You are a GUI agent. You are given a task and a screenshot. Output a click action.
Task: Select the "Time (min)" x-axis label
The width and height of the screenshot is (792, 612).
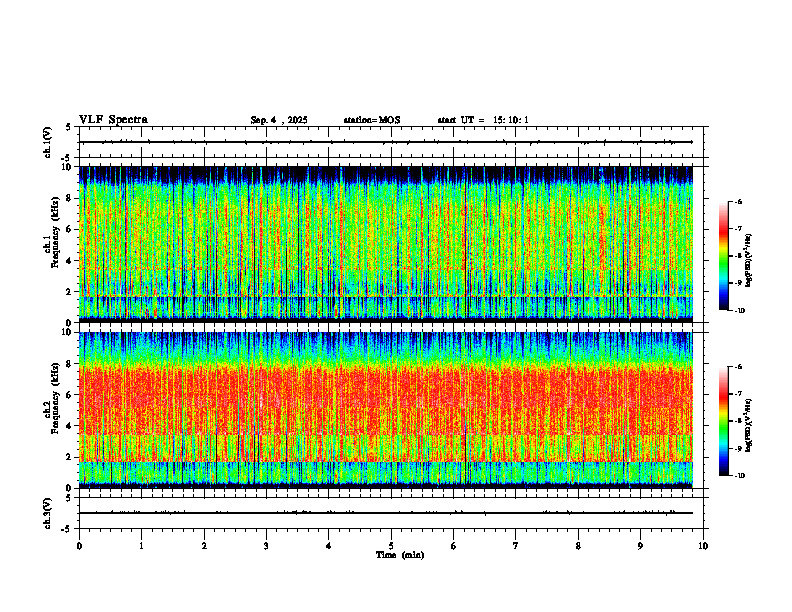click(x=400, y=555)
